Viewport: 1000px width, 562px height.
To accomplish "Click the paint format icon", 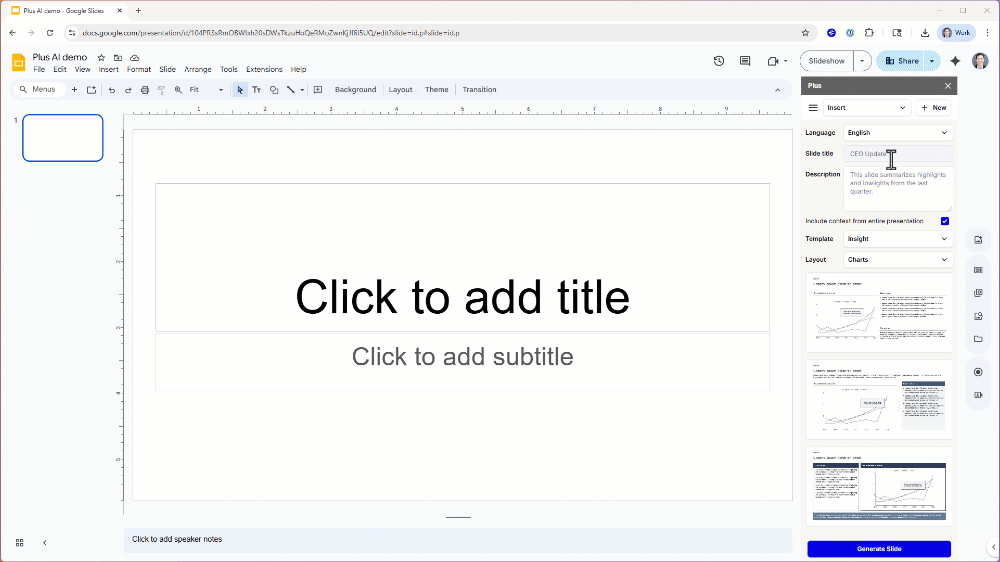I will pyautogui.click(x=161, y=90).
